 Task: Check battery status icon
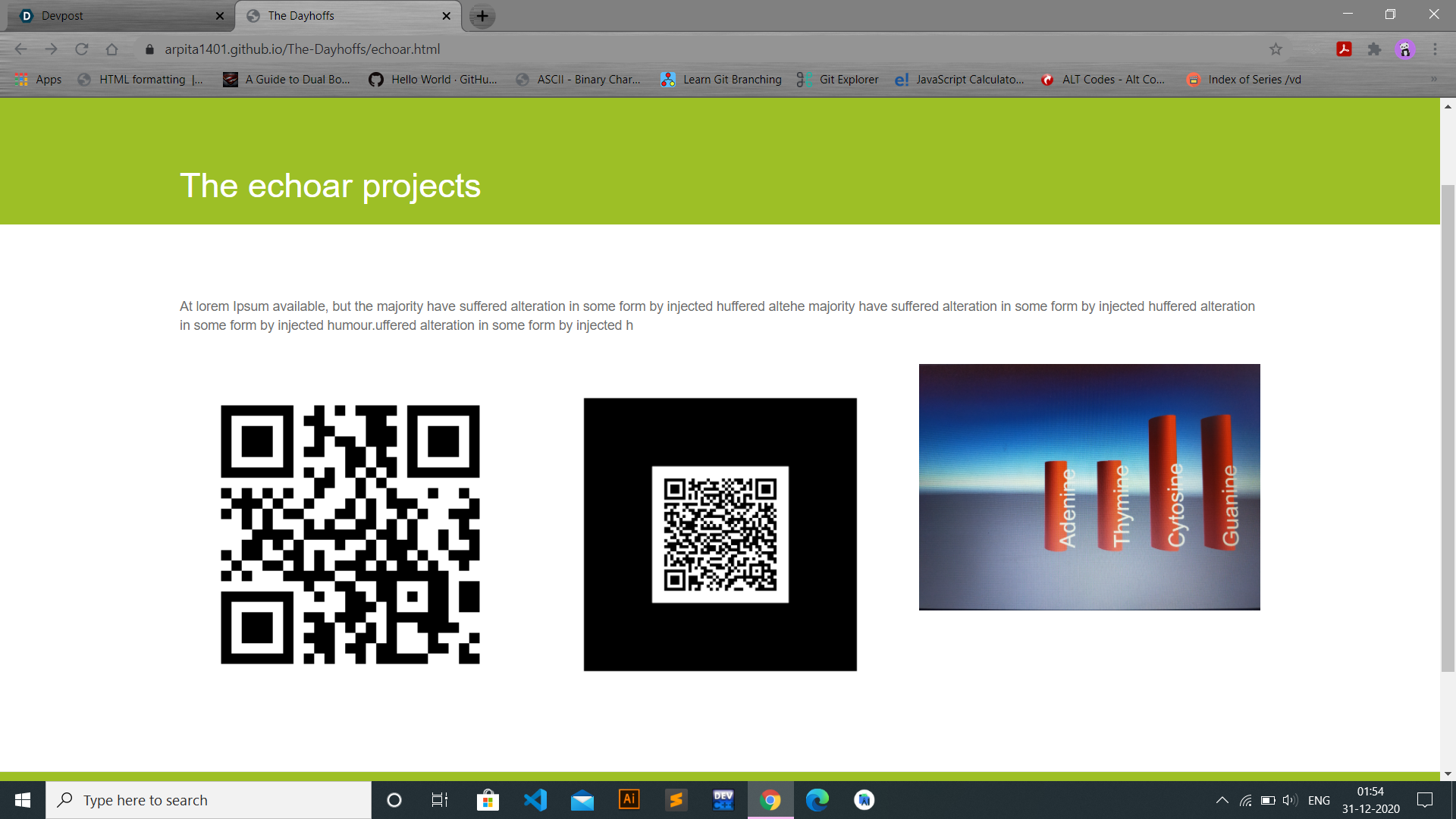point(1268,800)
